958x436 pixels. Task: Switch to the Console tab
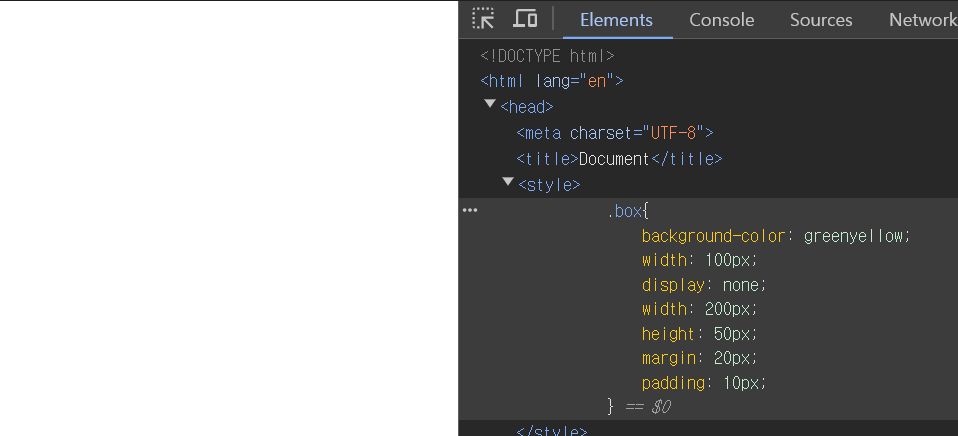point(721,20)
